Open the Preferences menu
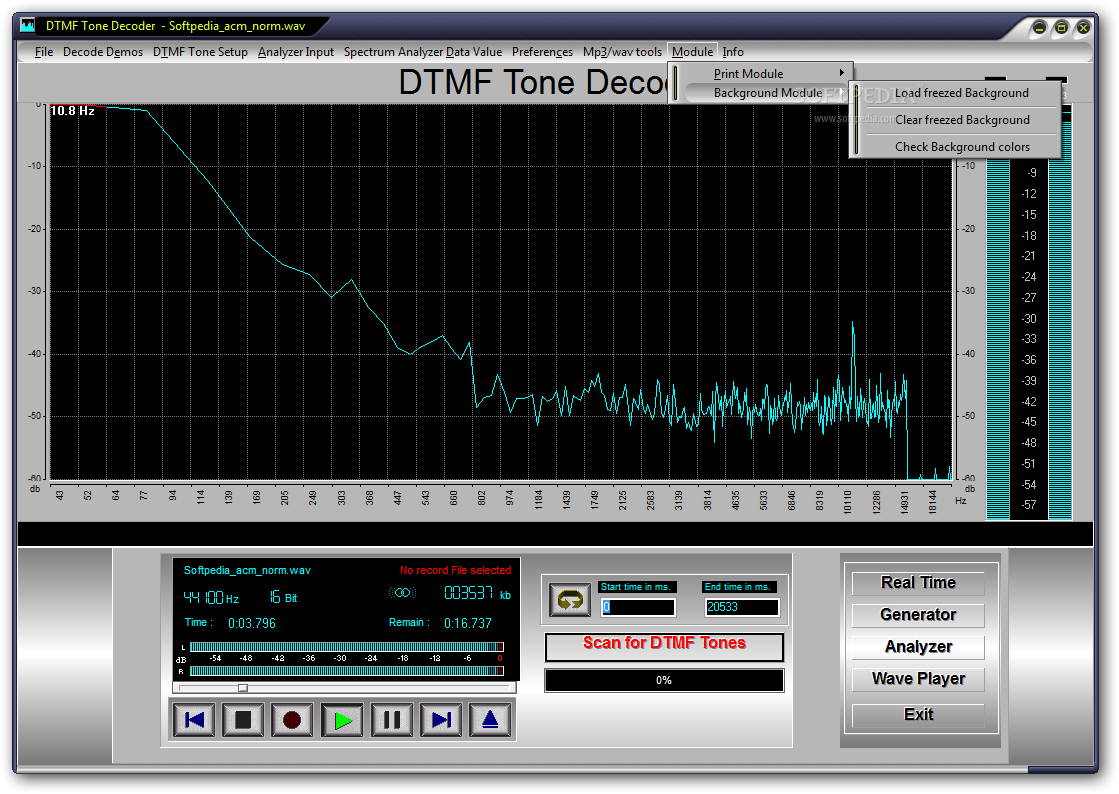Screen dimensions: 1119x794 [x=542, y=52]
